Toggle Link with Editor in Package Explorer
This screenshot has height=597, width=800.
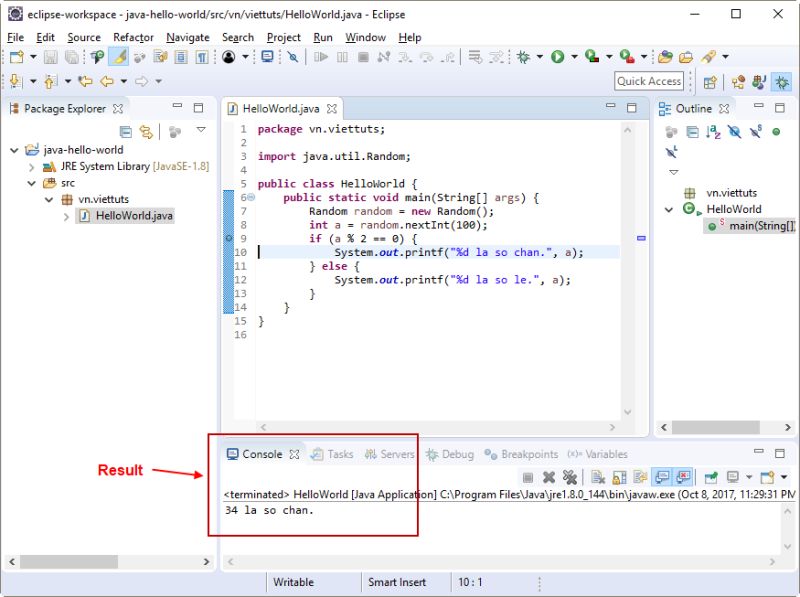pyautogui.click(x=146, y=132)
